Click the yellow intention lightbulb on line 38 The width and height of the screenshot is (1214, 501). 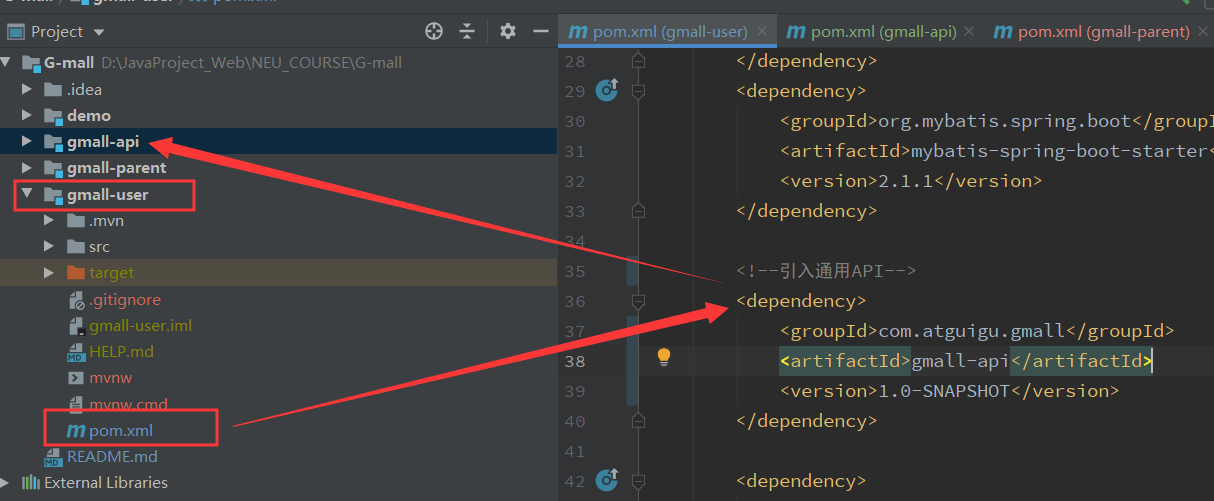[663, 357]
